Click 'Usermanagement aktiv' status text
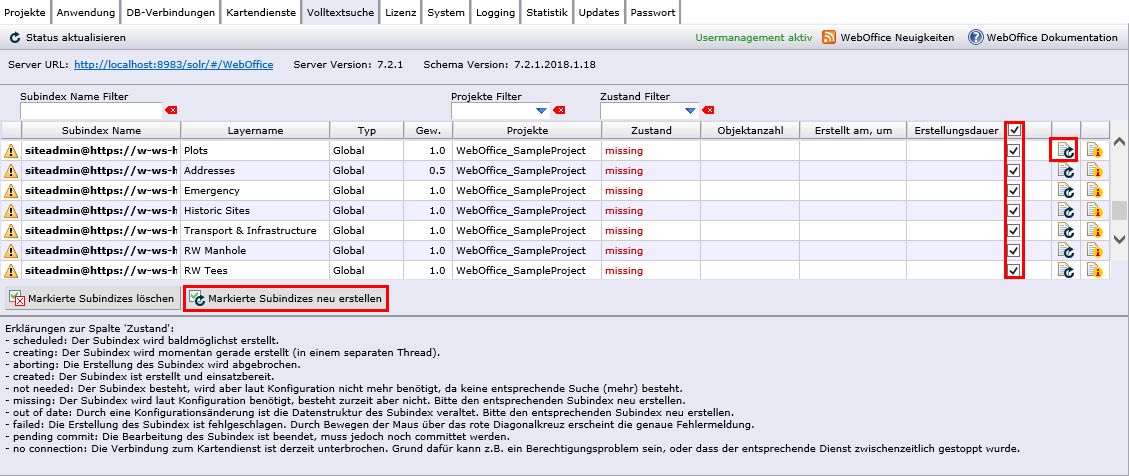This screenshot has width=1129, height=476. click(x=754, y=37)
